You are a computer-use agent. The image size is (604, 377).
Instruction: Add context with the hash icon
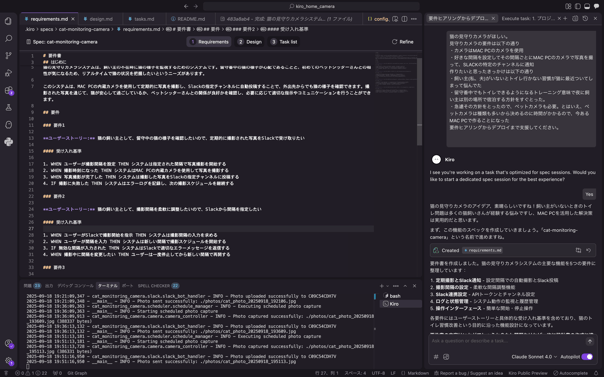pos(436,357)
